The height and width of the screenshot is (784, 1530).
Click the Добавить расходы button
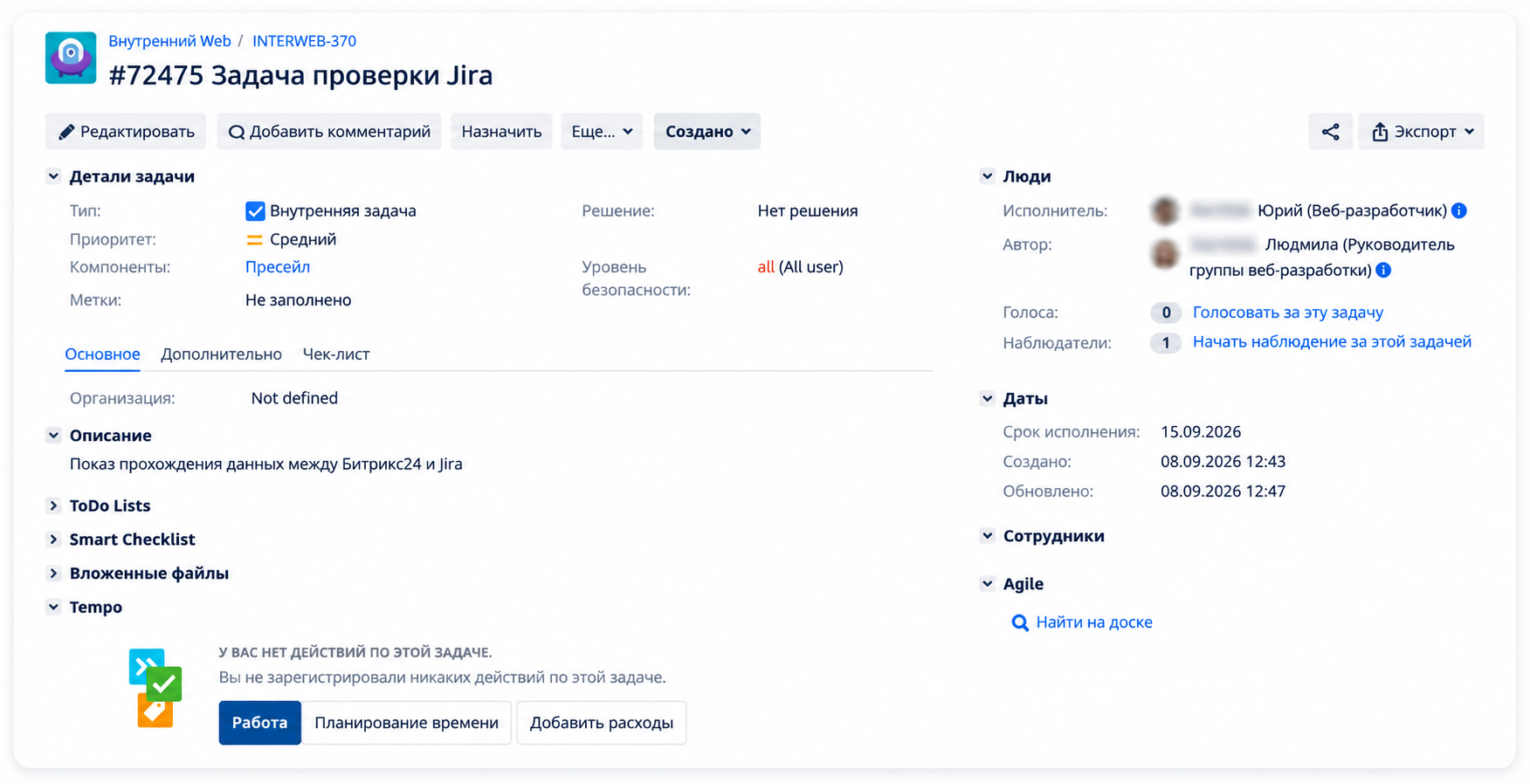tap(602, 723)
